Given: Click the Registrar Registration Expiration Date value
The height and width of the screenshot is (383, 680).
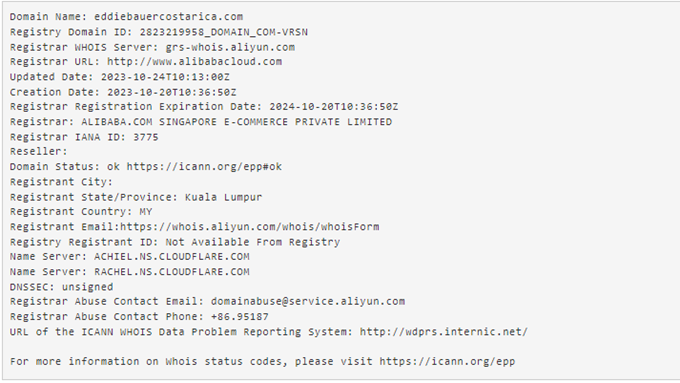Looking at the screenshot, I should [x=334, y=107].
